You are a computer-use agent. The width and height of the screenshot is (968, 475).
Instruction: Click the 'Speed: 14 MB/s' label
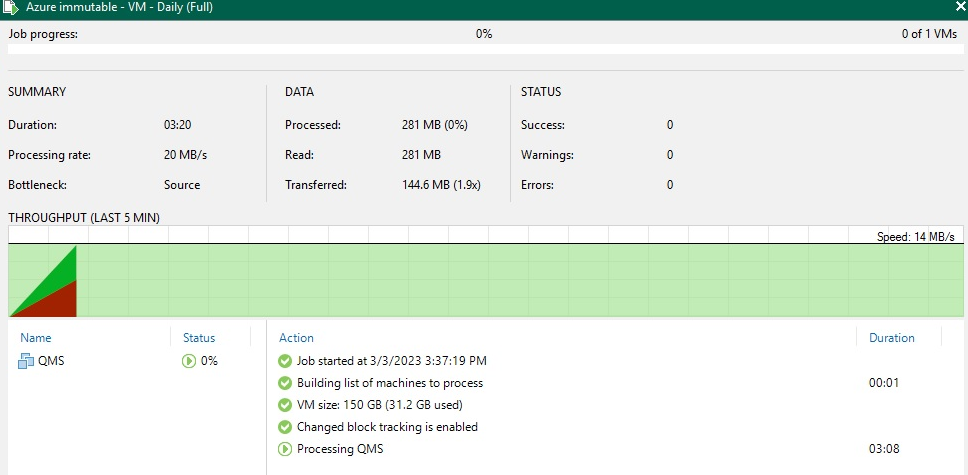coord(916,237)
